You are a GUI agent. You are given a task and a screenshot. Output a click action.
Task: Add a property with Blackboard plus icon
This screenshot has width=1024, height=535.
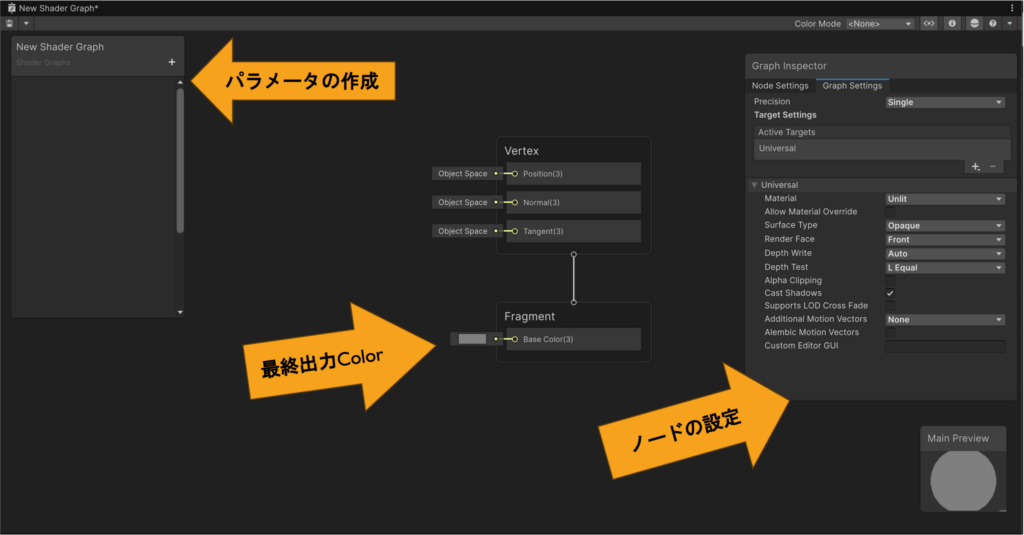[x=172, y=62]
